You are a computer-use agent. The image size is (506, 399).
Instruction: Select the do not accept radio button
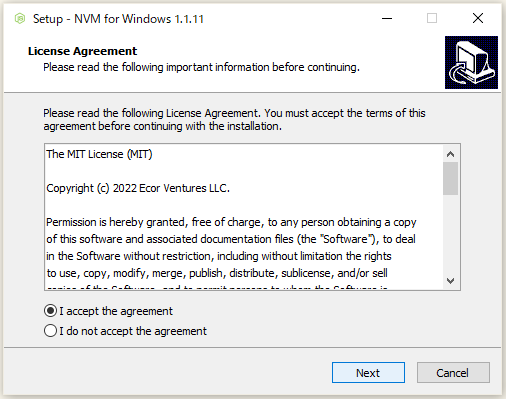coord(50,331)
